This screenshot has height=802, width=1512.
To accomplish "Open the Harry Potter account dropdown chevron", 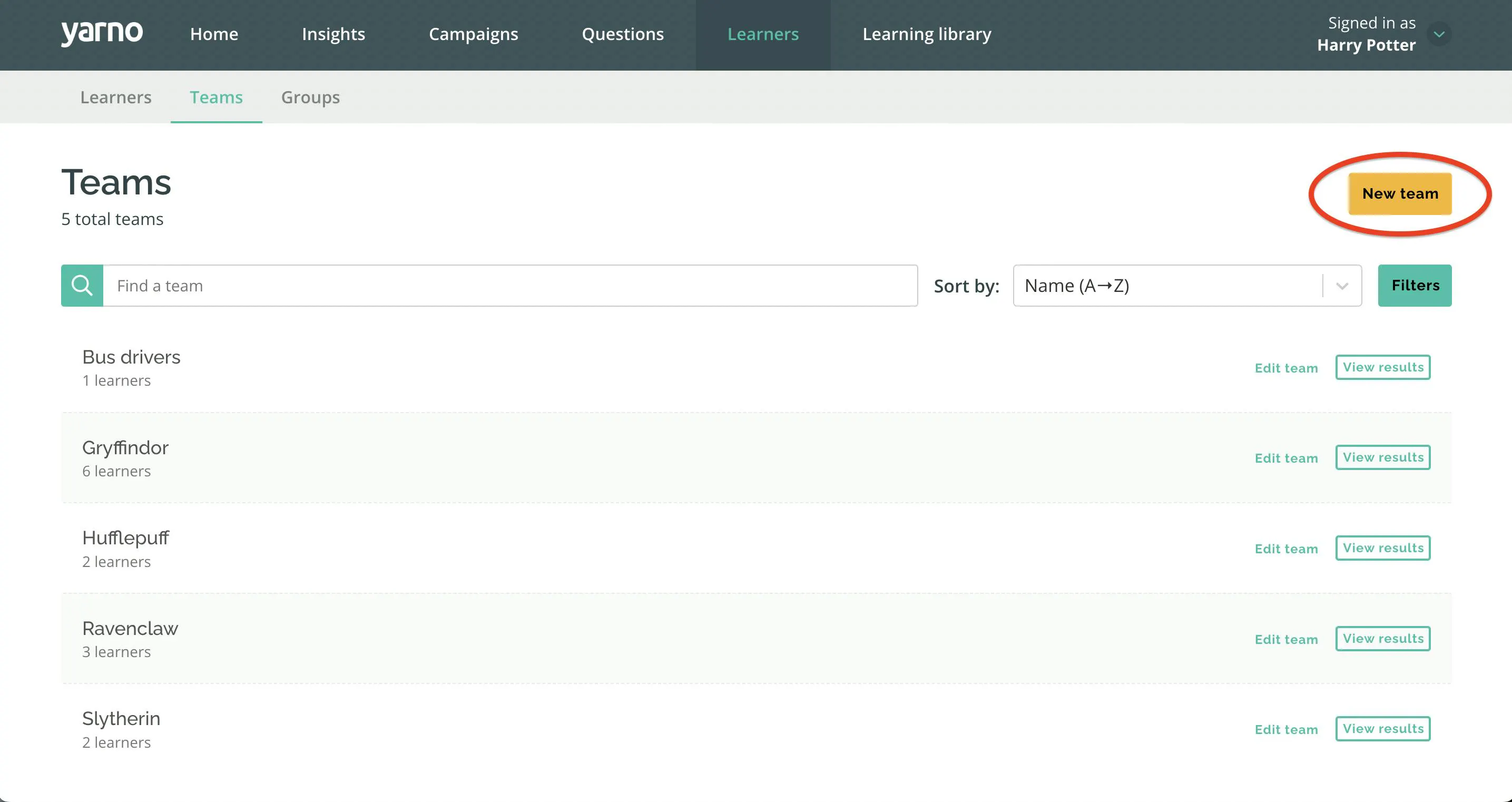I will tap(1439, 34).
